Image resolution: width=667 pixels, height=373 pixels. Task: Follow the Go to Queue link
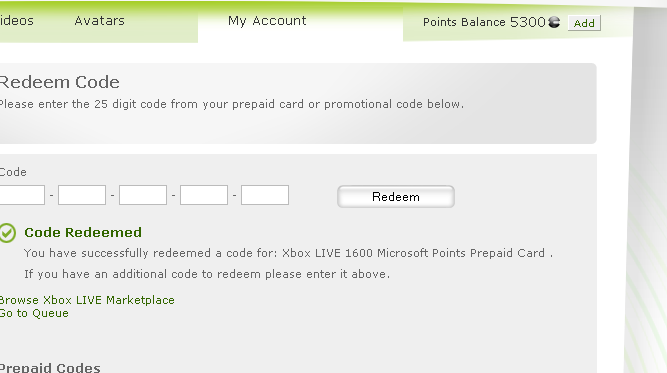tap(34, 313)
